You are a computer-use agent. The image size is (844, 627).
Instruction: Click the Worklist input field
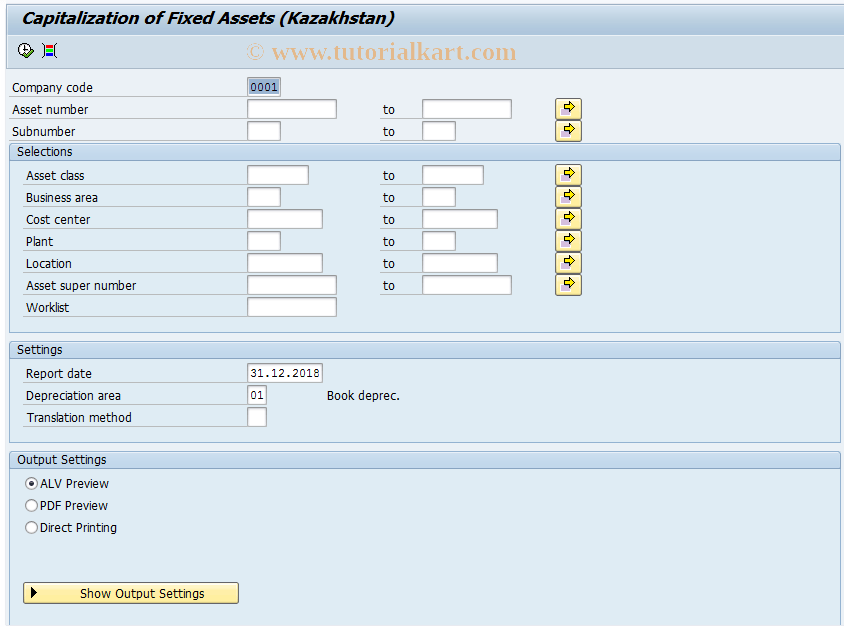pyautogui.click(x=291, y=307)
